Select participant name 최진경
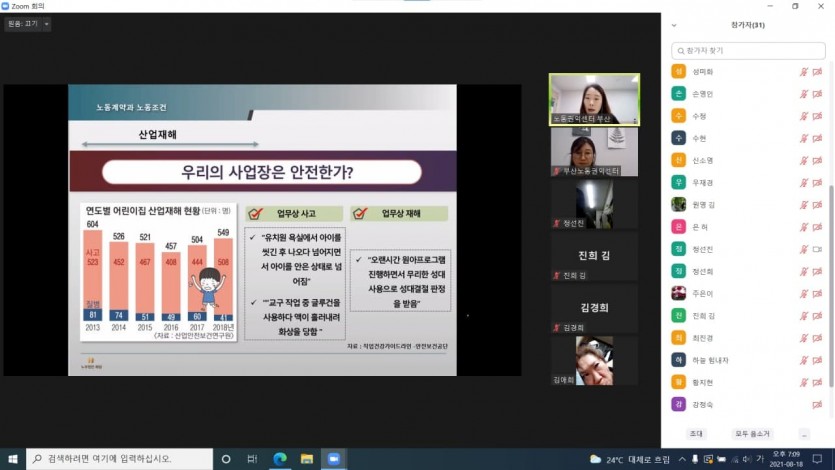The height and width of the screenshot is (470, 835). [x=702, y=339]
